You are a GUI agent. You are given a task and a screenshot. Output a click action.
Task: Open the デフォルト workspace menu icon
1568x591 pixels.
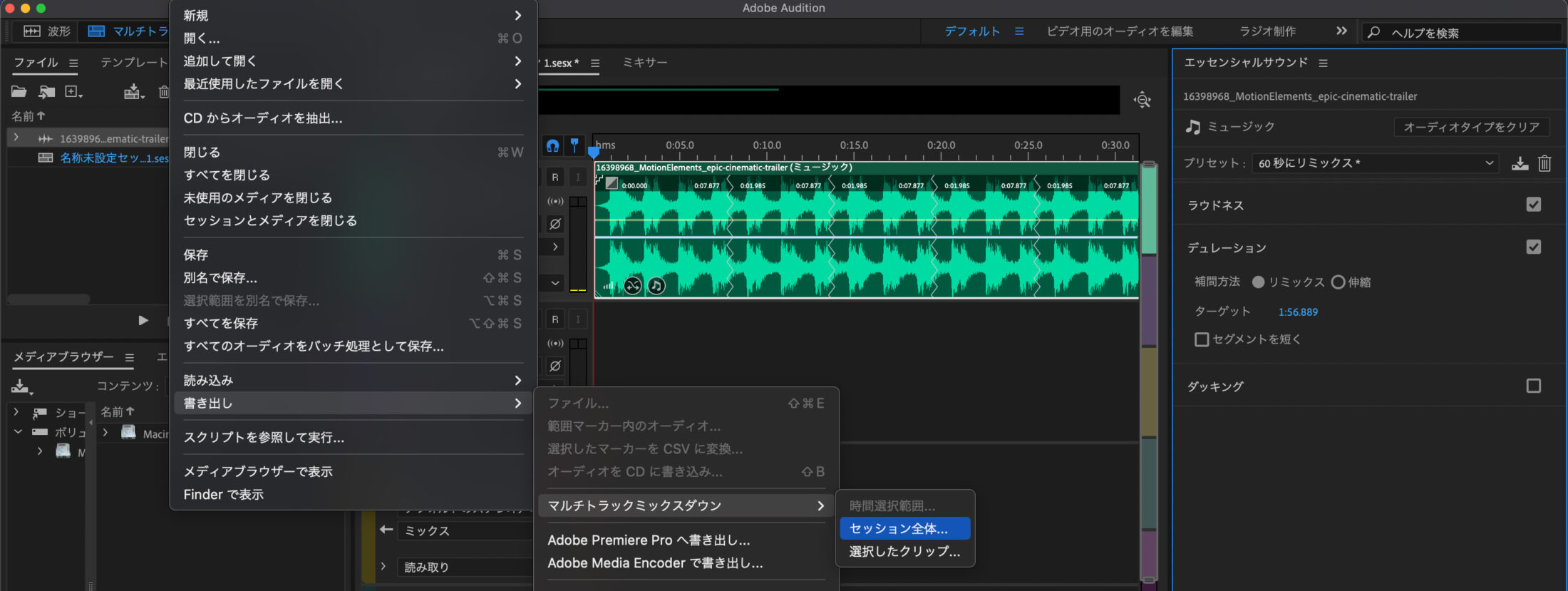[x=1019, y=31]
